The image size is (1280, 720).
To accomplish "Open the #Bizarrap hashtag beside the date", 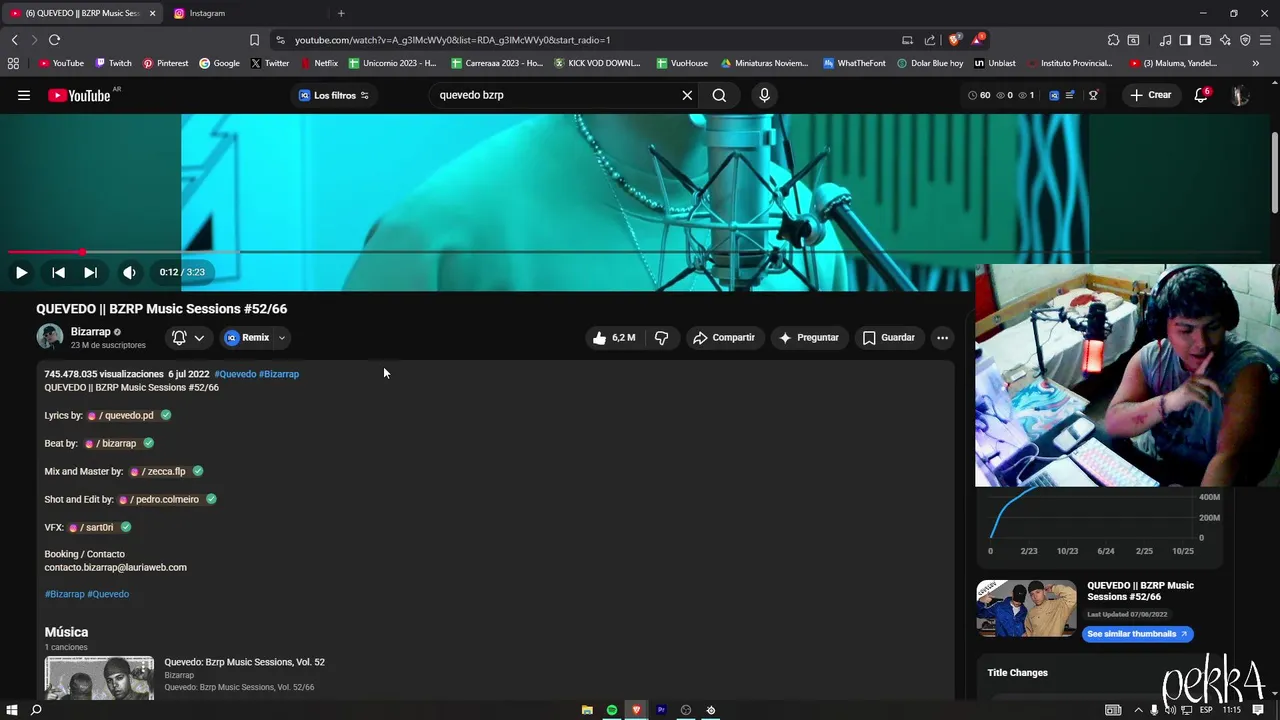I will click(x=279, y=374).
